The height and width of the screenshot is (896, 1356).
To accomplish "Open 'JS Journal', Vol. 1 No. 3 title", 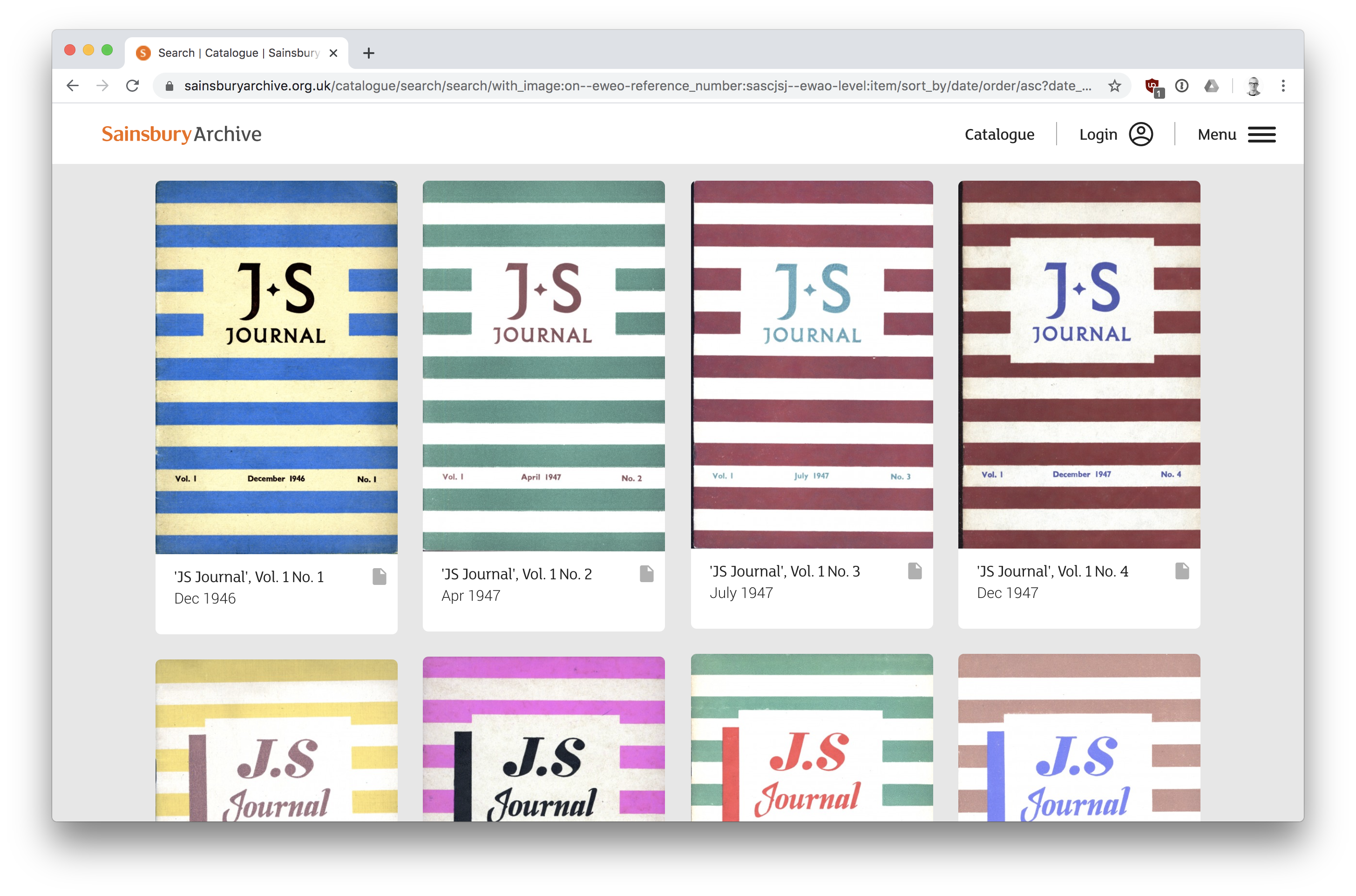I will tap(784, 571).
